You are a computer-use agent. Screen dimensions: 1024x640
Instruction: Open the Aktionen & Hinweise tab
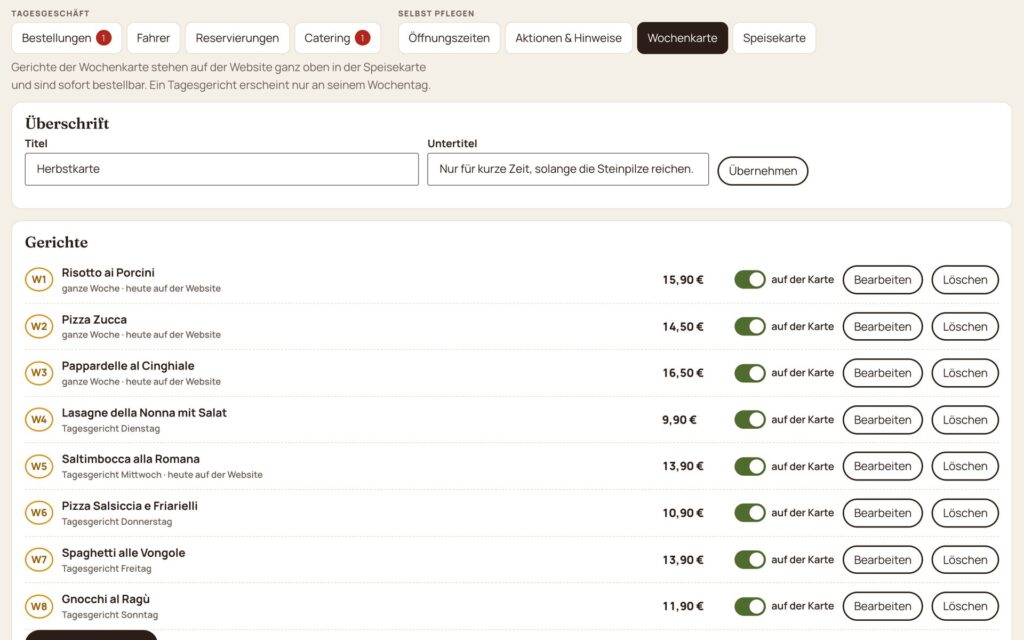coord(568,38)
